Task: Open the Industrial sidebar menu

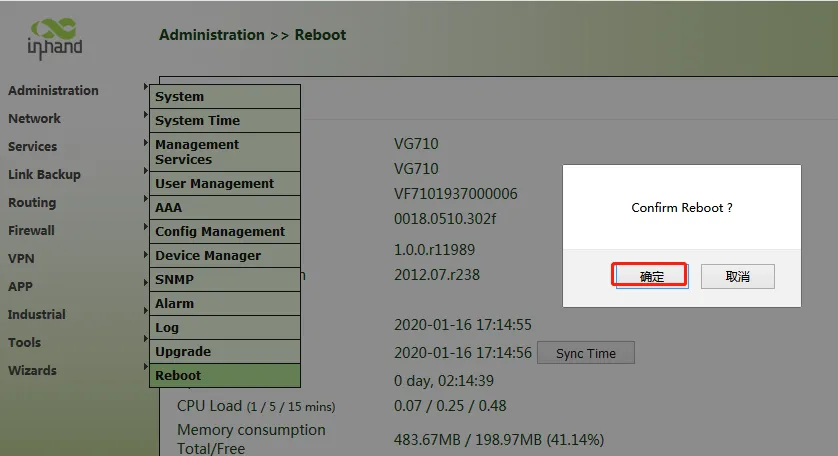Action: (x=36, y=314)
